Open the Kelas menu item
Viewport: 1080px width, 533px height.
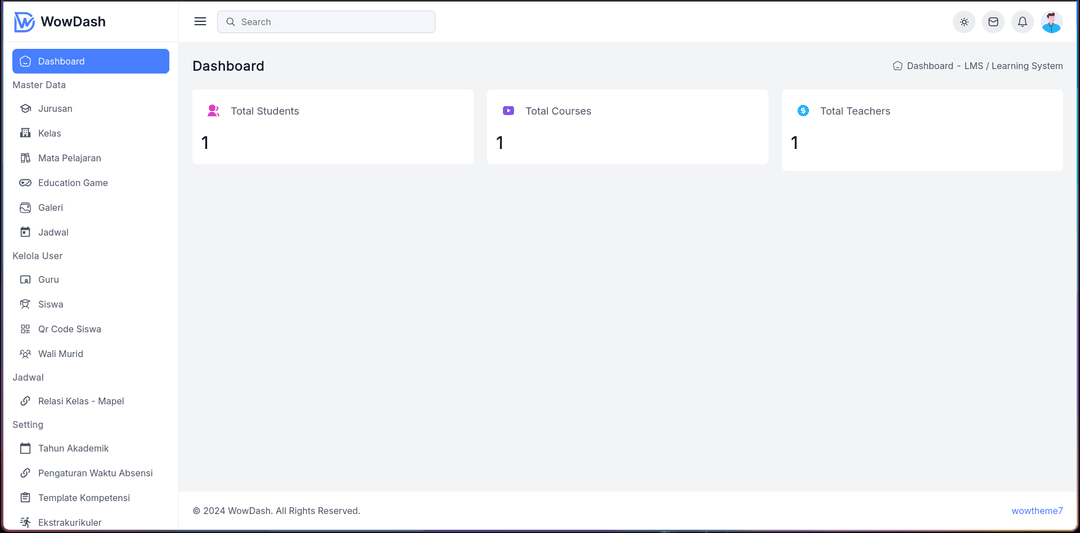coord(91,133)
